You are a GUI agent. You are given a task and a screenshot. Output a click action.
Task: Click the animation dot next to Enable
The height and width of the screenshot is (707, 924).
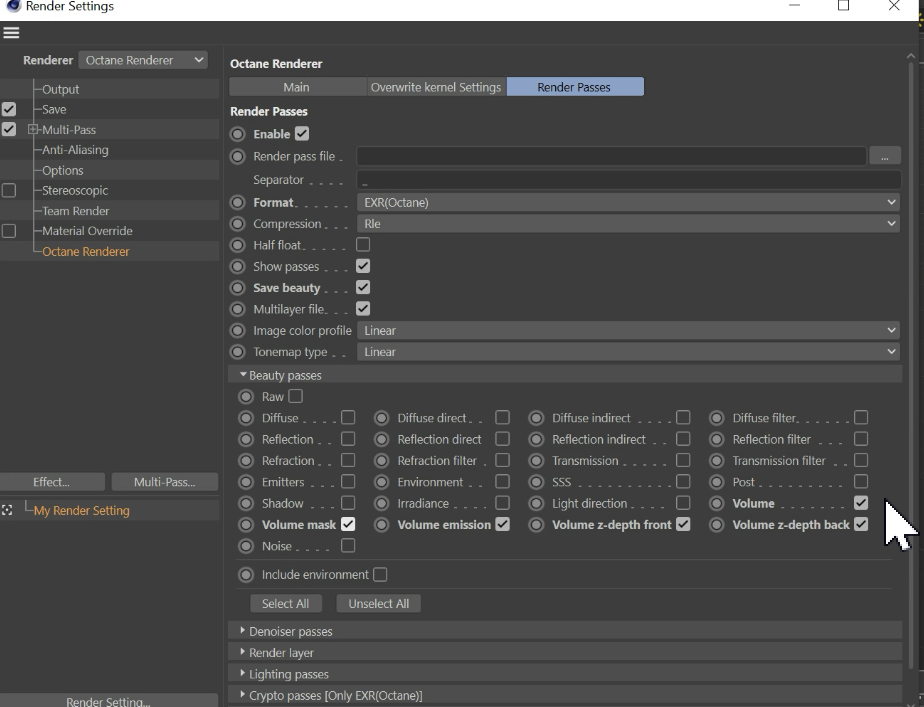pyautogui.click(x=237, y=134)
